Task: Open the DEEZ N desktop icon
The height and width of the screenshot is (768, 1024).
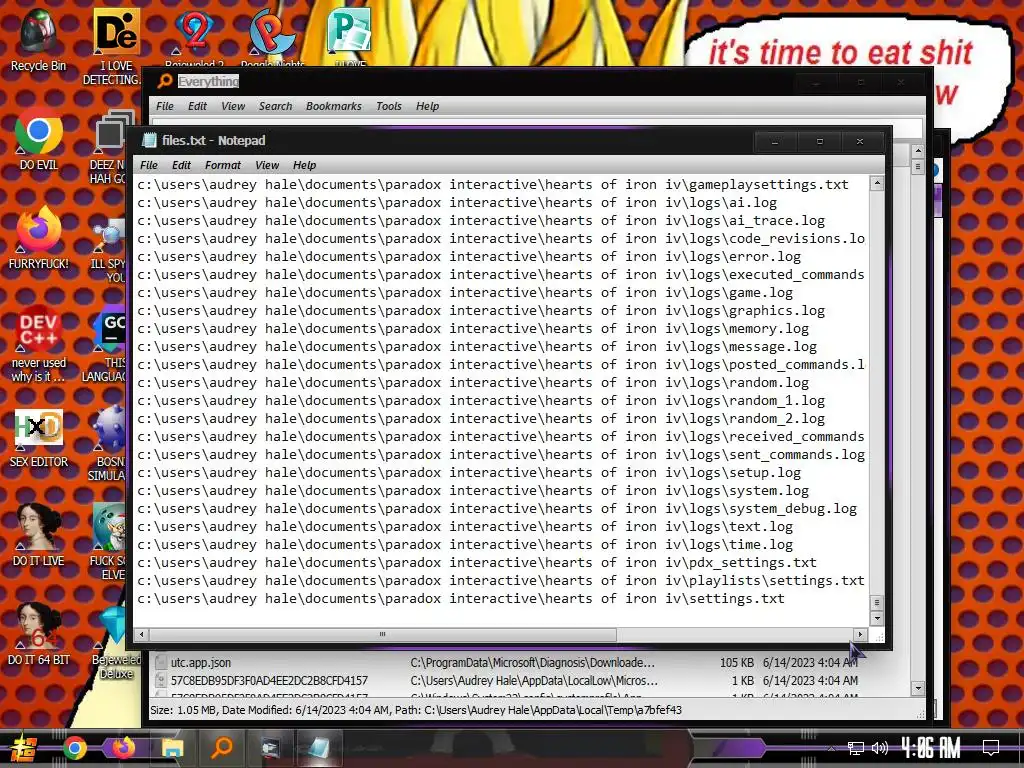Action: pyautogui.click(x=110, y=148)
